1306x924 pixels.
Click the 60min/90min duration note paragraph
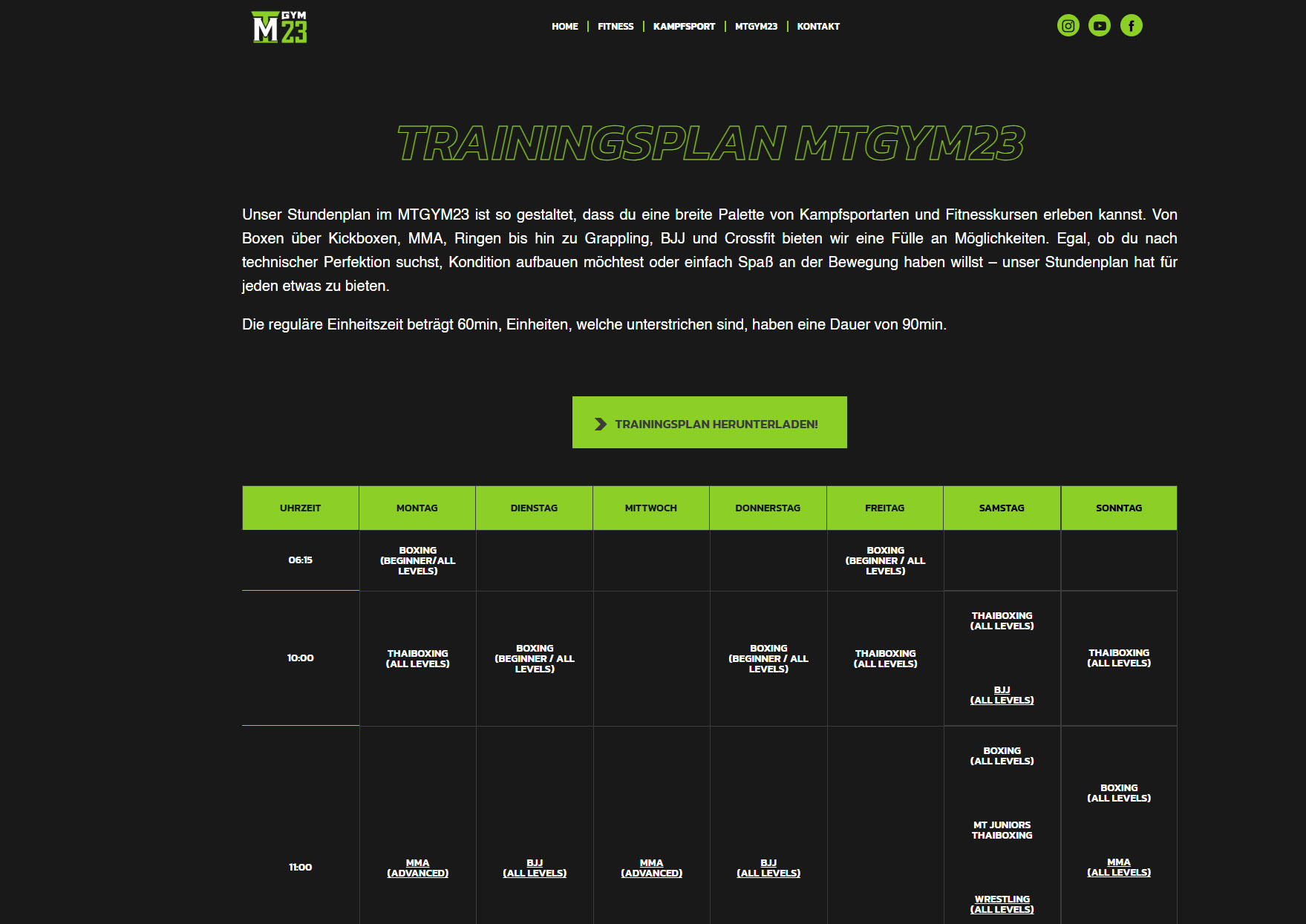point(594,324)
